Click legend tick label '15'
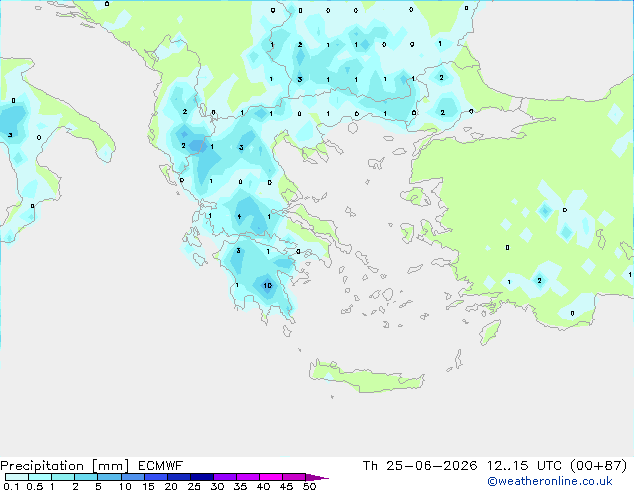Screen dimensions: 634x490 click(148, 486)
